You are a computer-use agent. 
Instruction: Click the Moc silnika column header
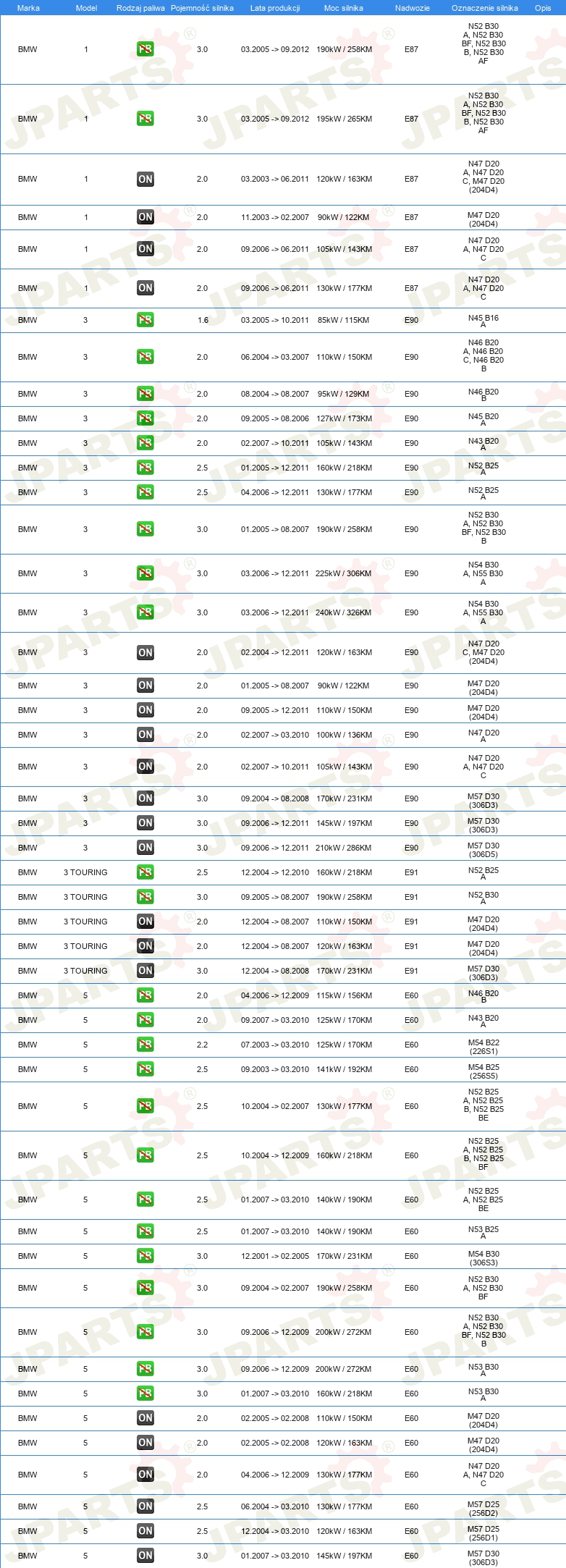[x=344, y=8]
